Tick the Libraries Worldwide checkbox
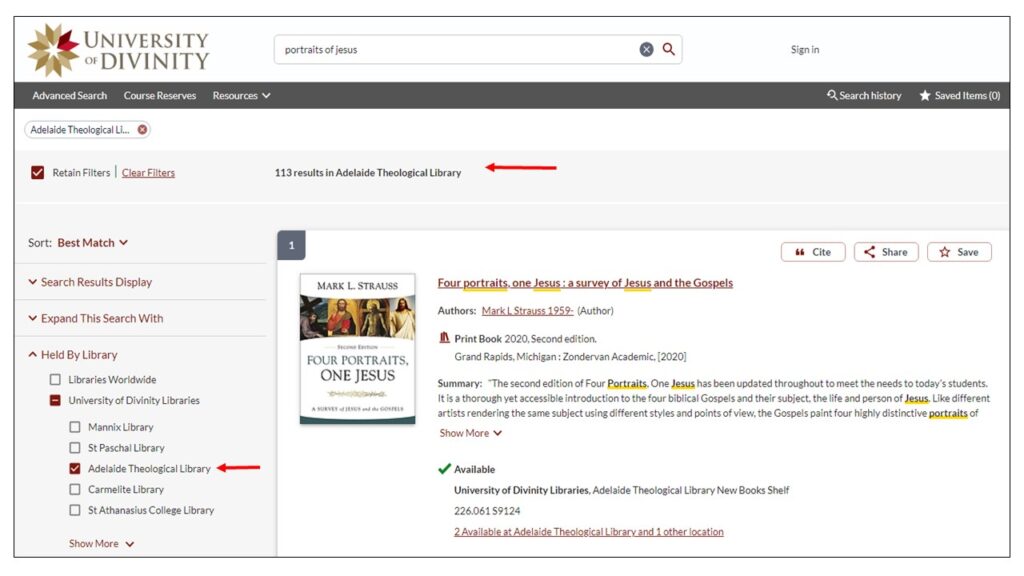This screenshot has width=1024, height=576. click(x=55, y=380)
